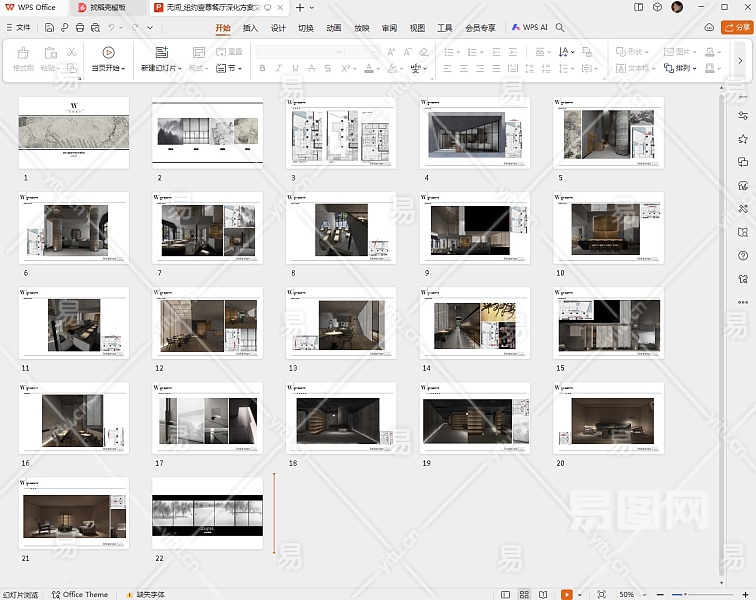Open the 动画 ribbon tab
This screenshot has width=756, height=600.
point(333,28)
